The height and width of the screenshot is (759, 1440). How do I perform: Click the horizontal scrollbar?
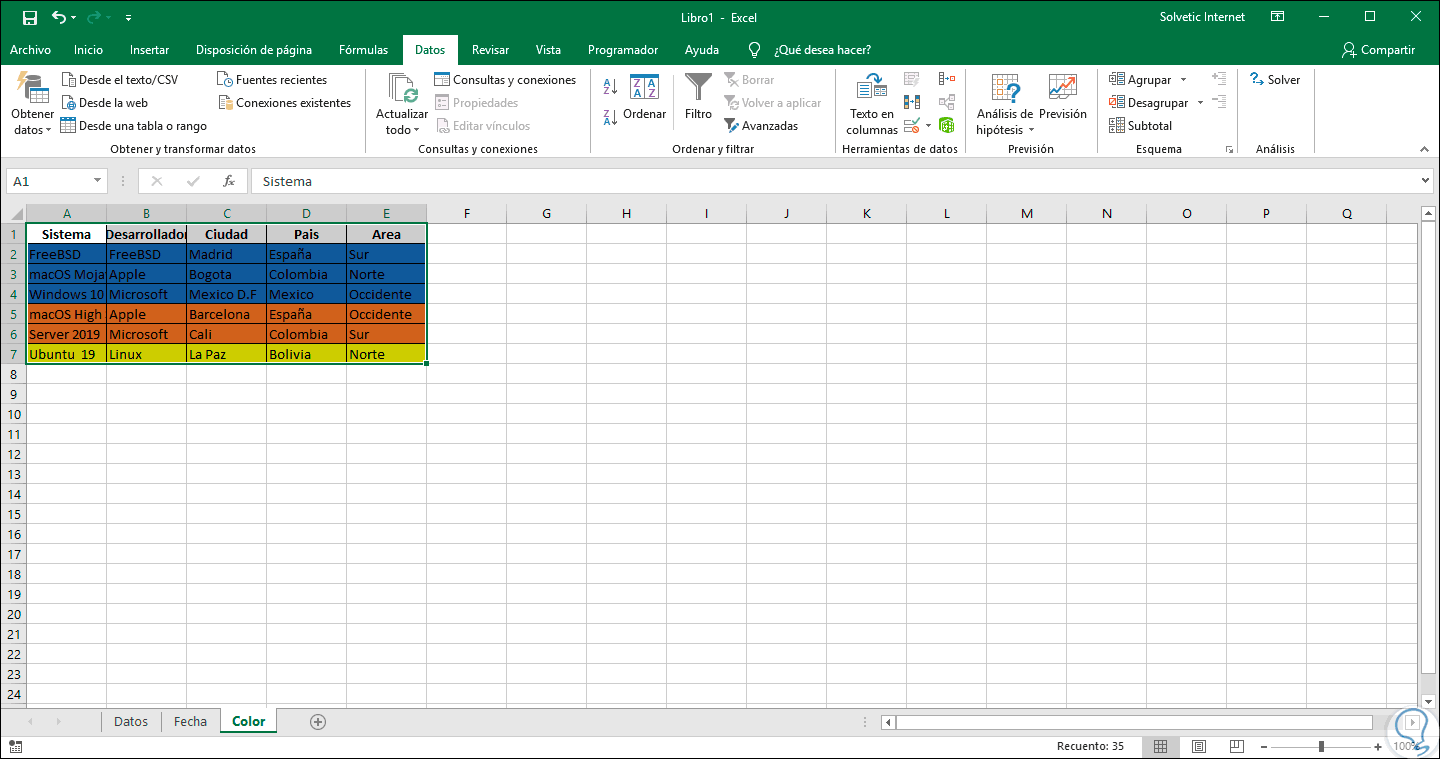click(x=1134, y=722)
